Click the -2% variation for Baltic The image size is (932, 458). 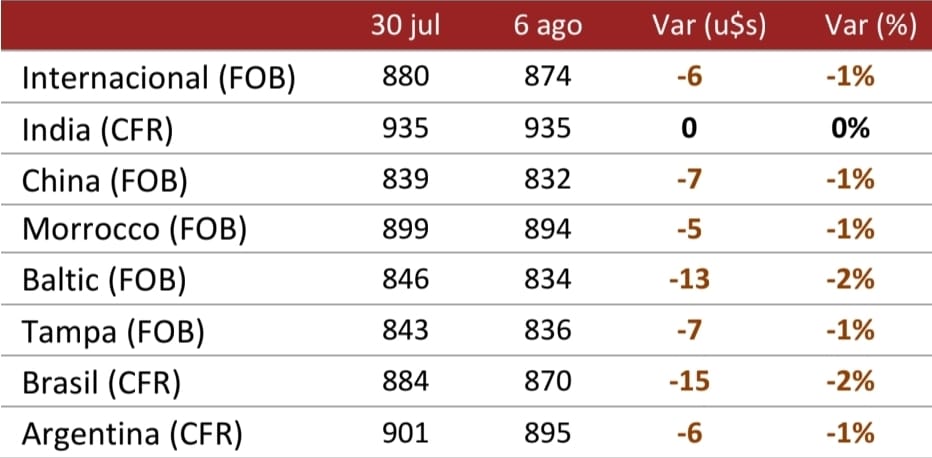pyautogui.click(x=851, y=279)
